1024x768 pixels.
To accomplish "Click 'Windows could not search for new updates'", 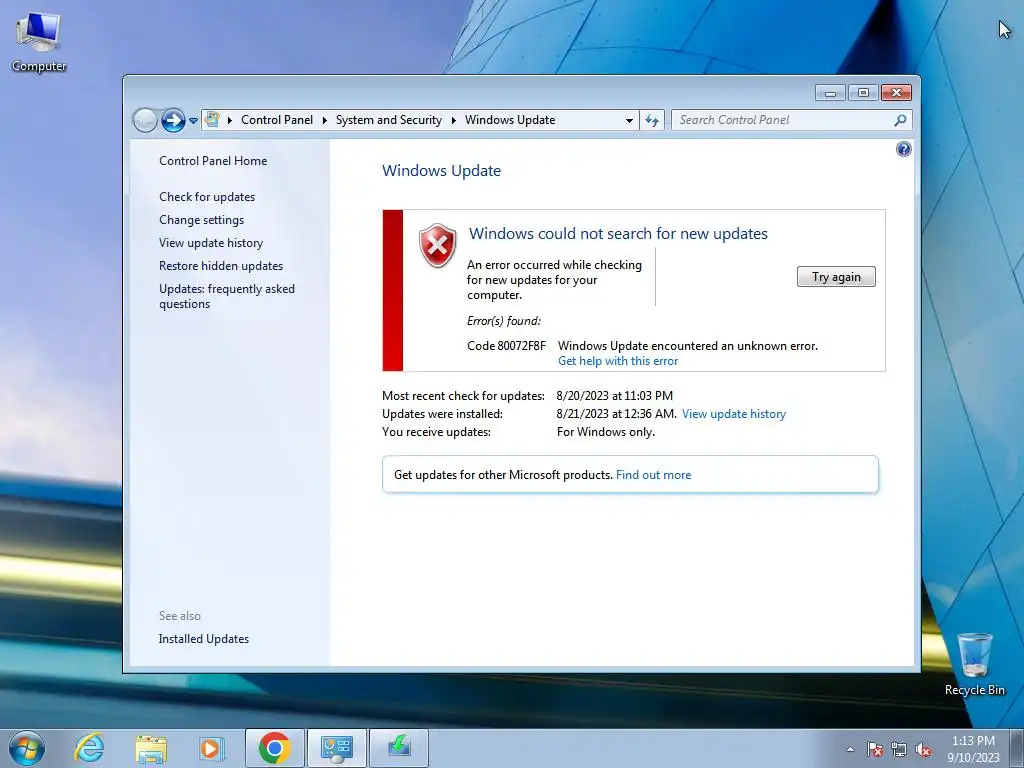I will point(618,234).
